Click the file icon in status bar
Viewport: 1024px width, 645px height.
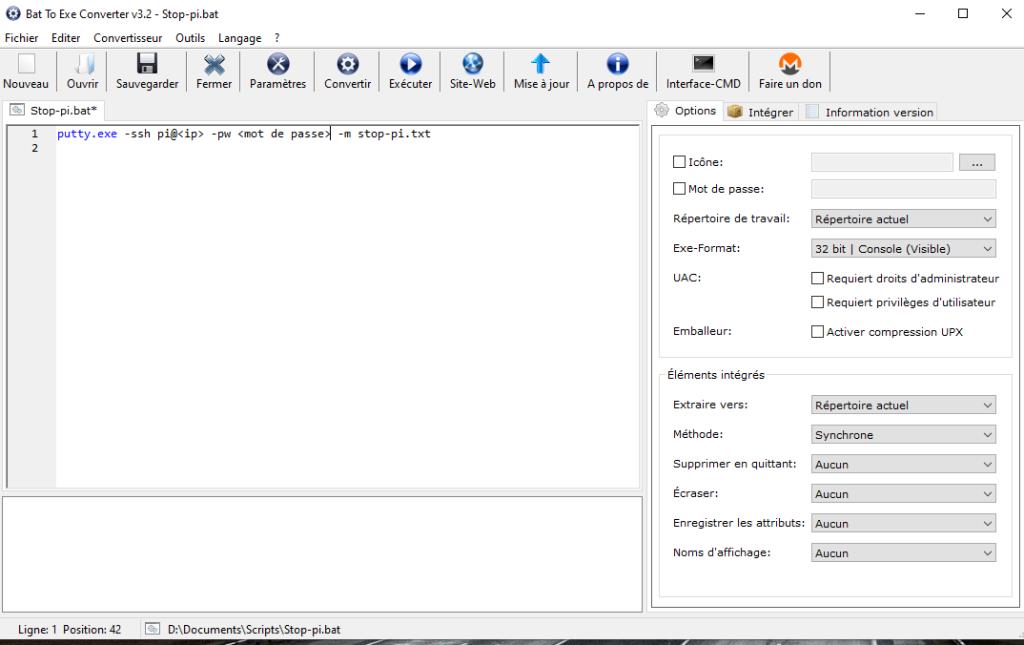coord(152,629)
